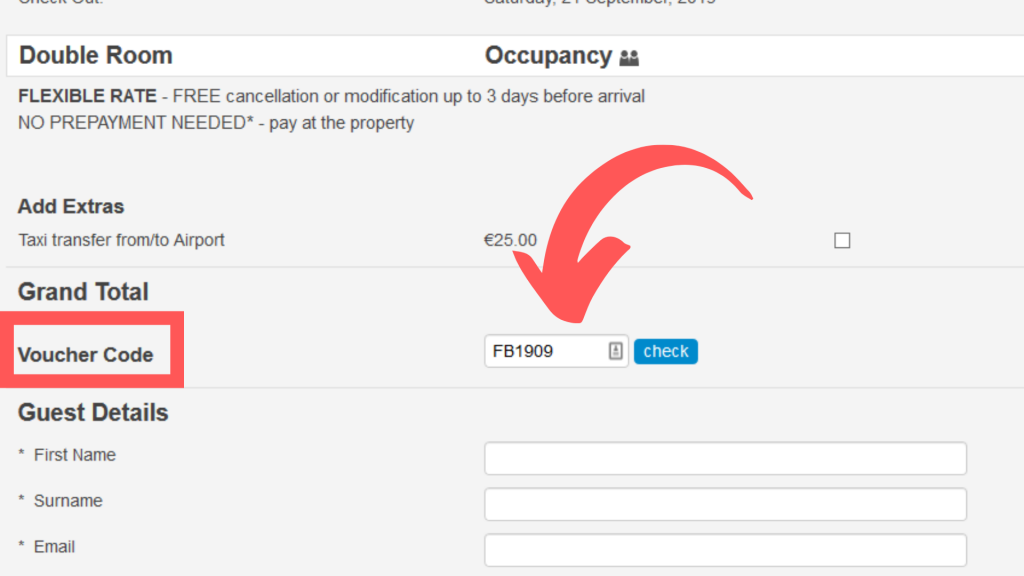Click the Occupancy guests icon
This screenshot has height=576, width=1024.
(629, 58)
